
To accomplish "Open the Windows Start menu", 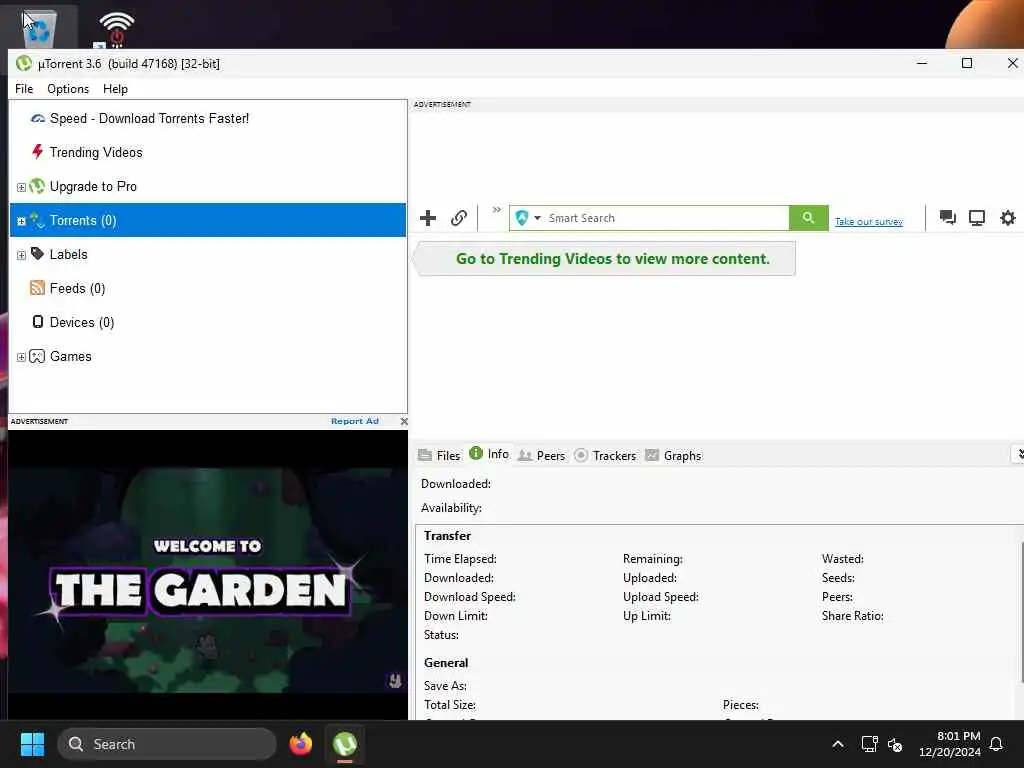I will 32,744.
